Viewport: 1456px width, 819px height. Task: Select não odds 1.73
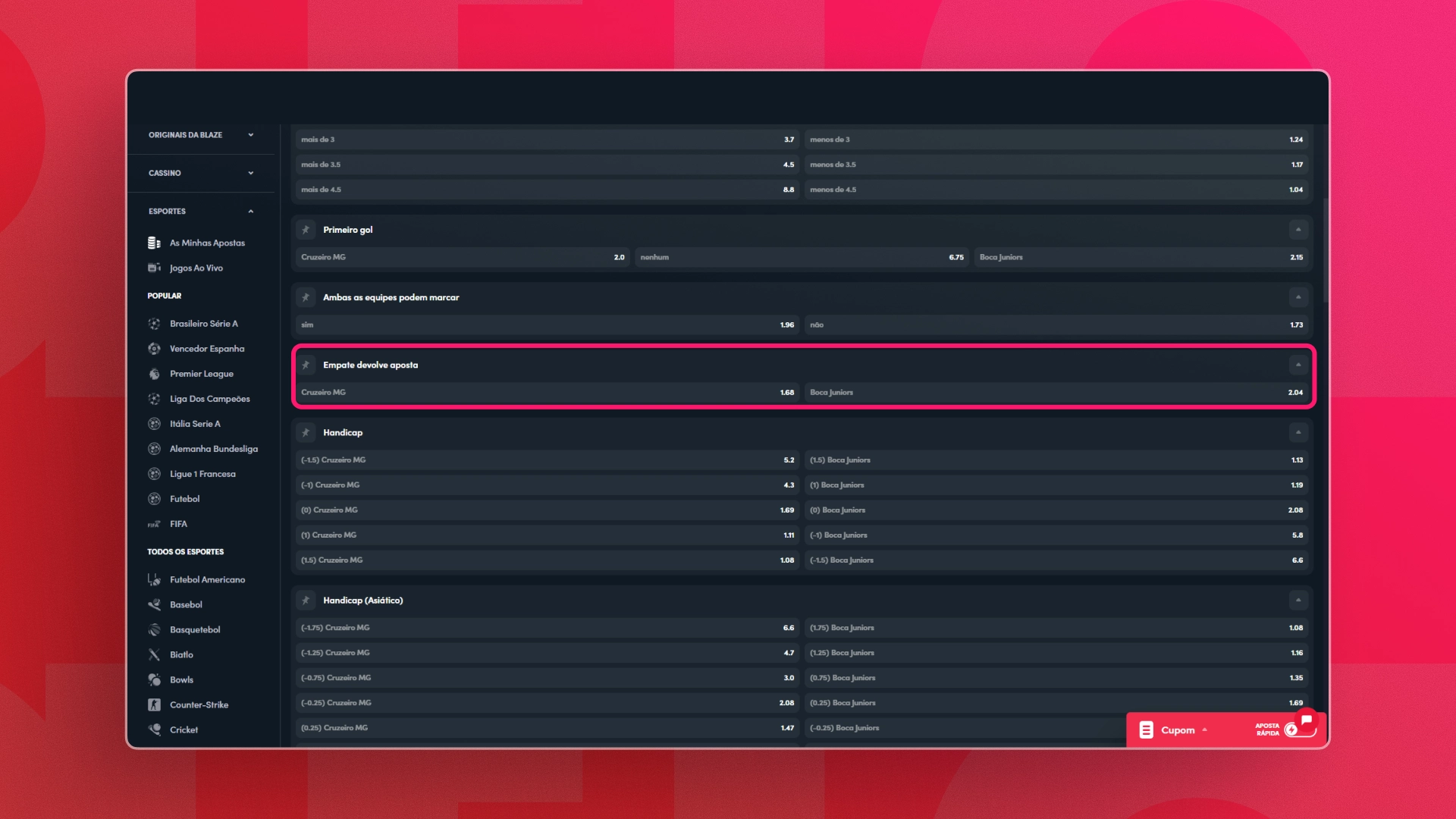[x=1056, y=325]
